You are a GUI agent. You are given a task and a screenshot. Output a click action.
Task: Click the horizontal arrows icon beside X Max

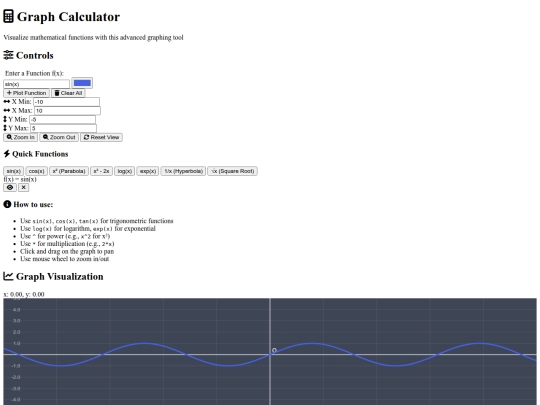point(7,110)
